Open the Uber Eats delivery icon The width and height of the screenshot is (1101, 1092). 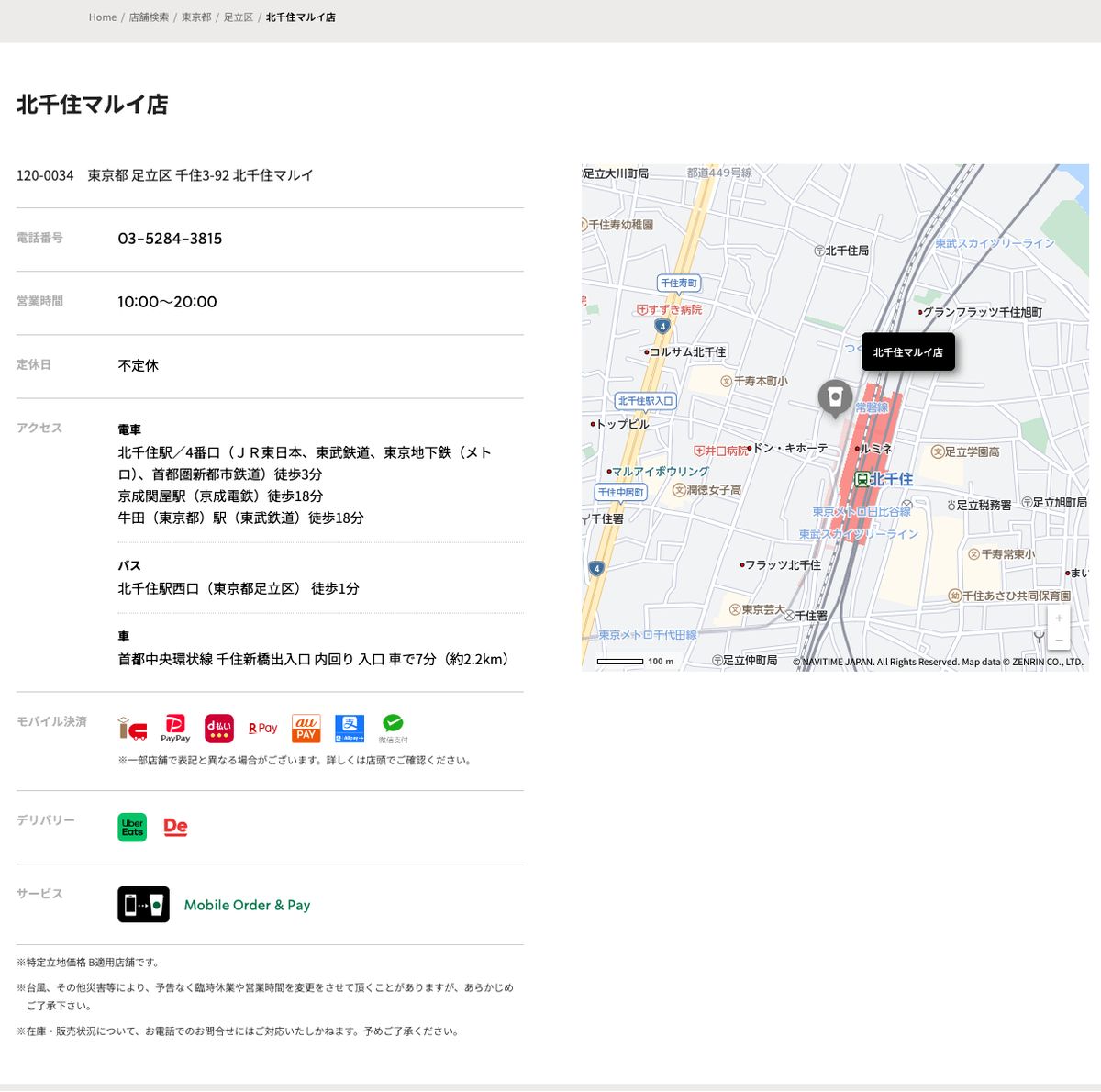pyautogui.click(x=132, y=827)
